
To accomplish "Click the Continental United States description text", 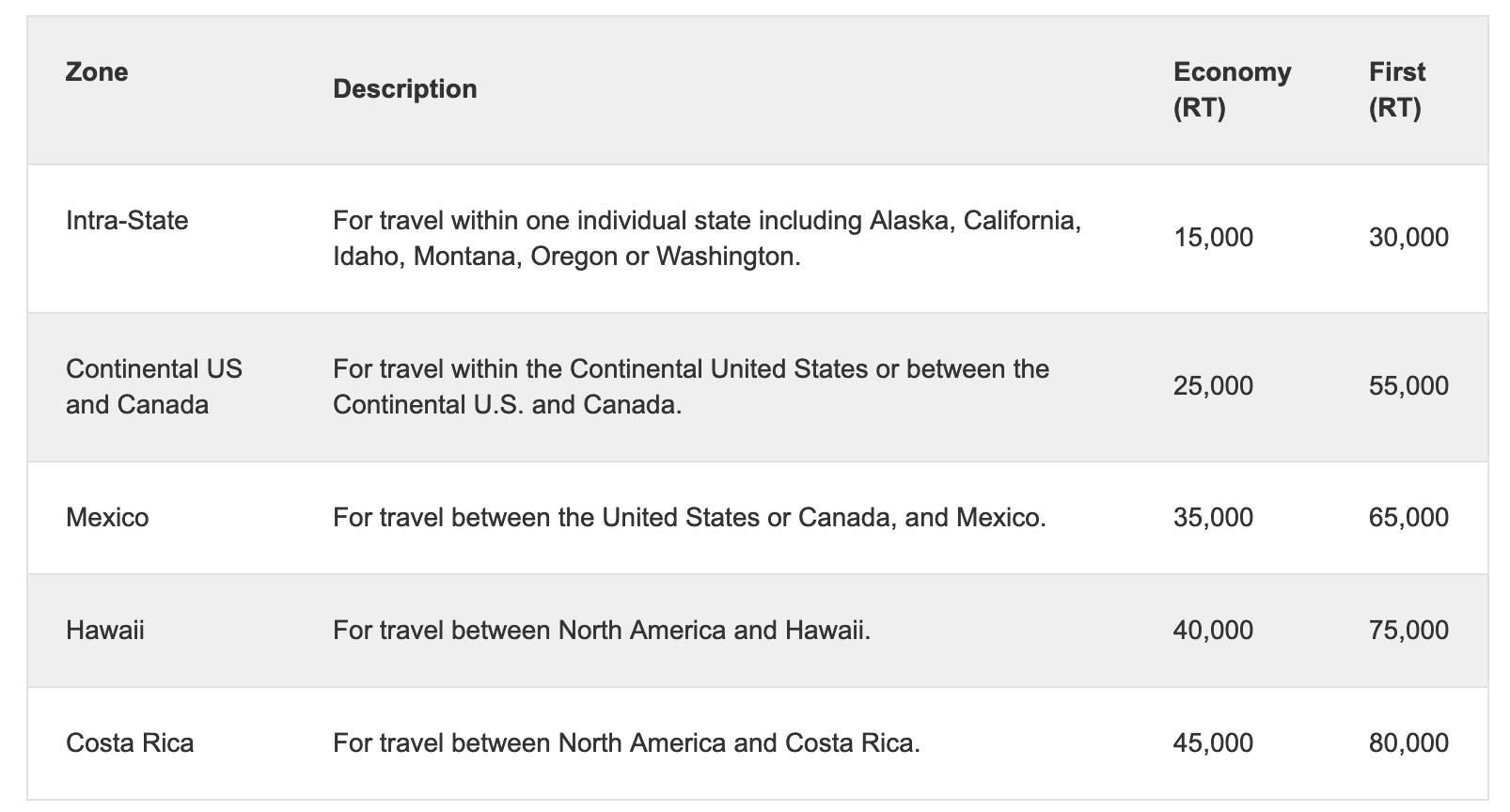I will pyautogui.click(x=690, y=387).
